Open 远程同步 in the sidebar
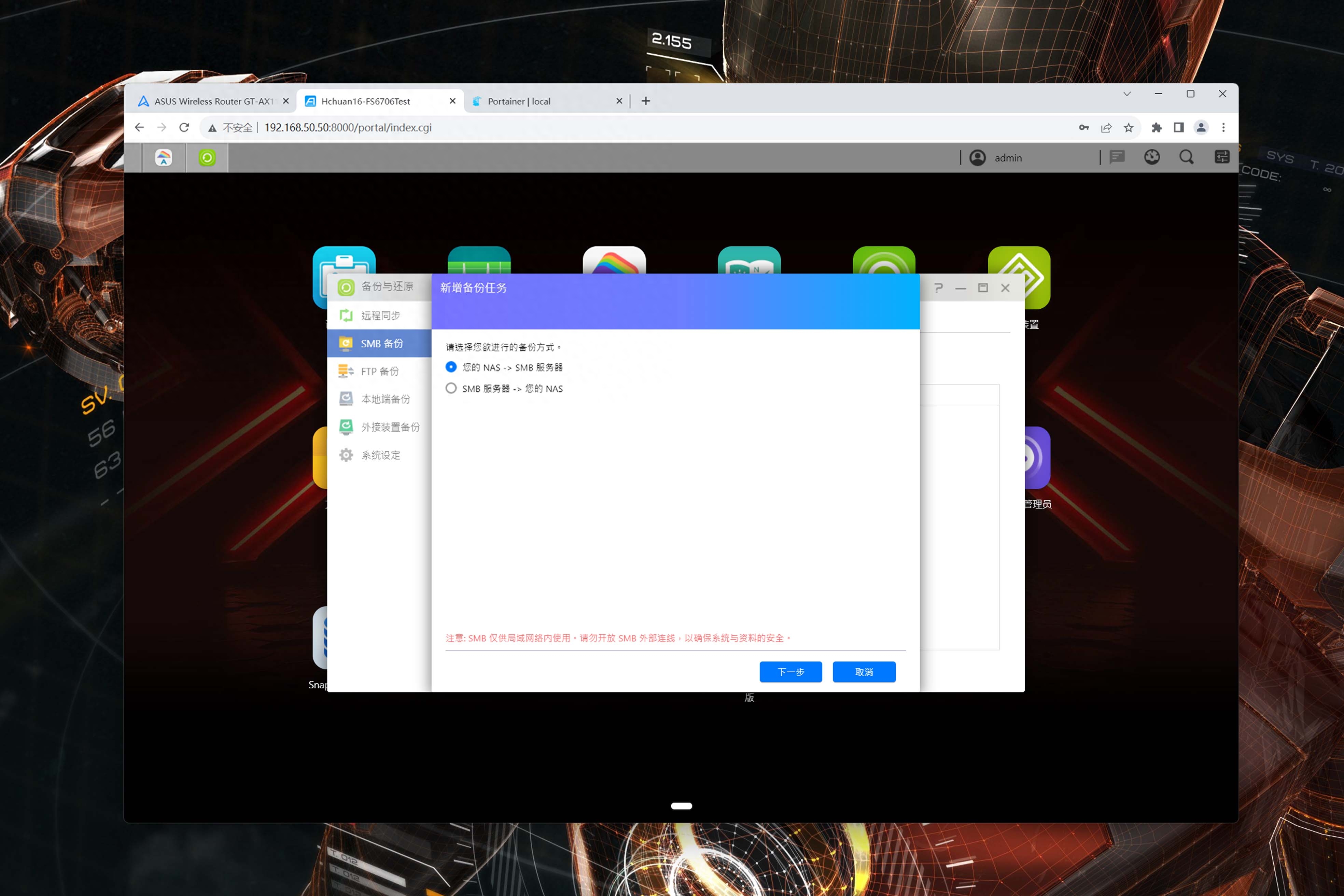Viewport: 1344px width, 896px height. (380, 316)
